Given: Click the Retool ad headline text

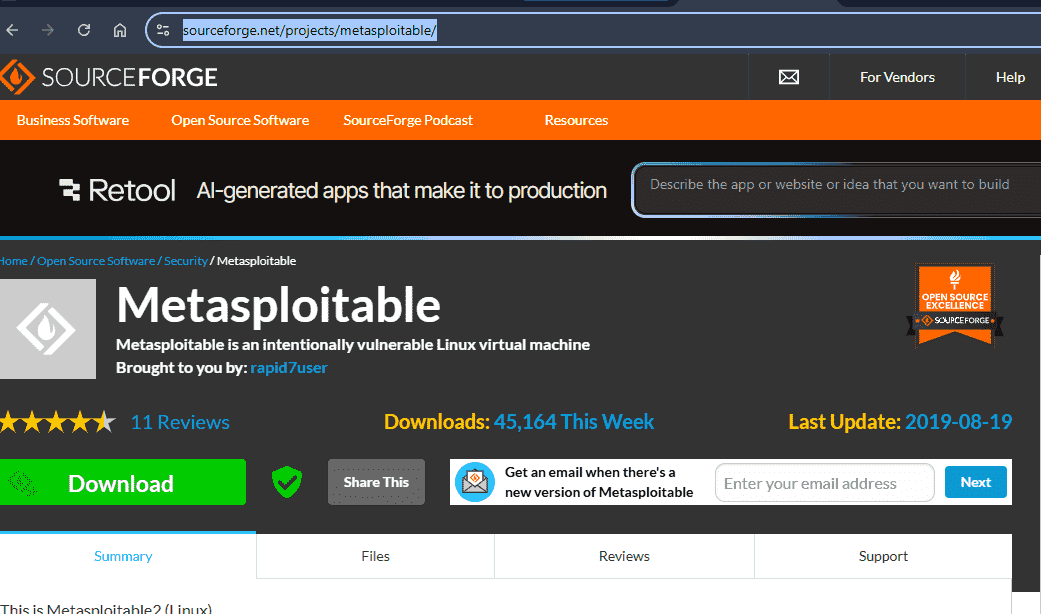Looking at the screenshot, I should 402,191.
